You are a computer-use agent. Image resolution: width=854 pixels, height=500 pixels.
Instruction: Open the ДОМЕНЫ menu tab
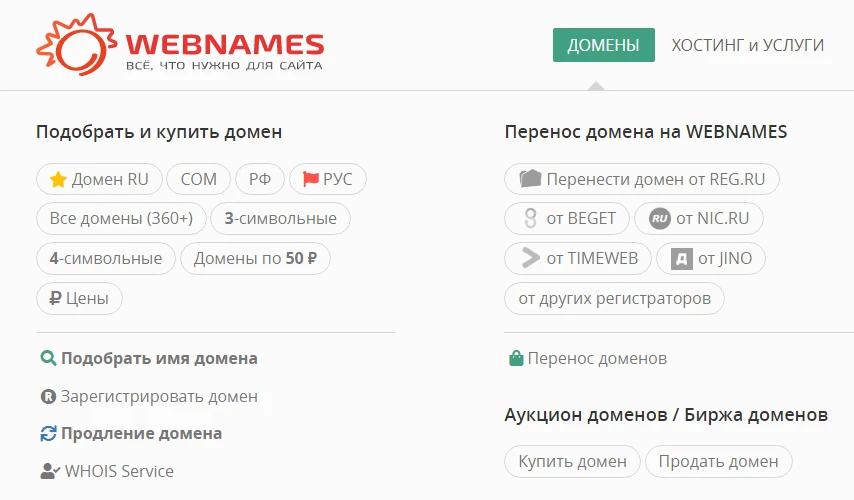(x=603, y=45)
